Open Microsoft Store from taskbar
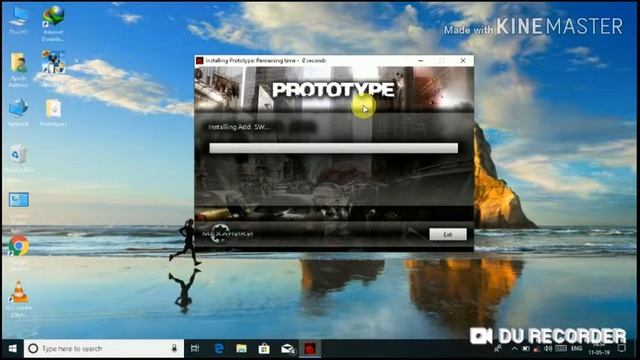This screenshot has height=360, width=640. coord(264,349)
